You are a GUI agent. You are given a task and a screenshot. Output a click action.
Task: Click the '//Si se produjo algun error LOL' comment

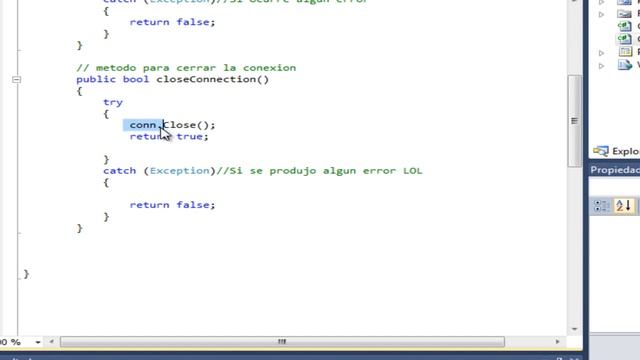pos(319,171)
